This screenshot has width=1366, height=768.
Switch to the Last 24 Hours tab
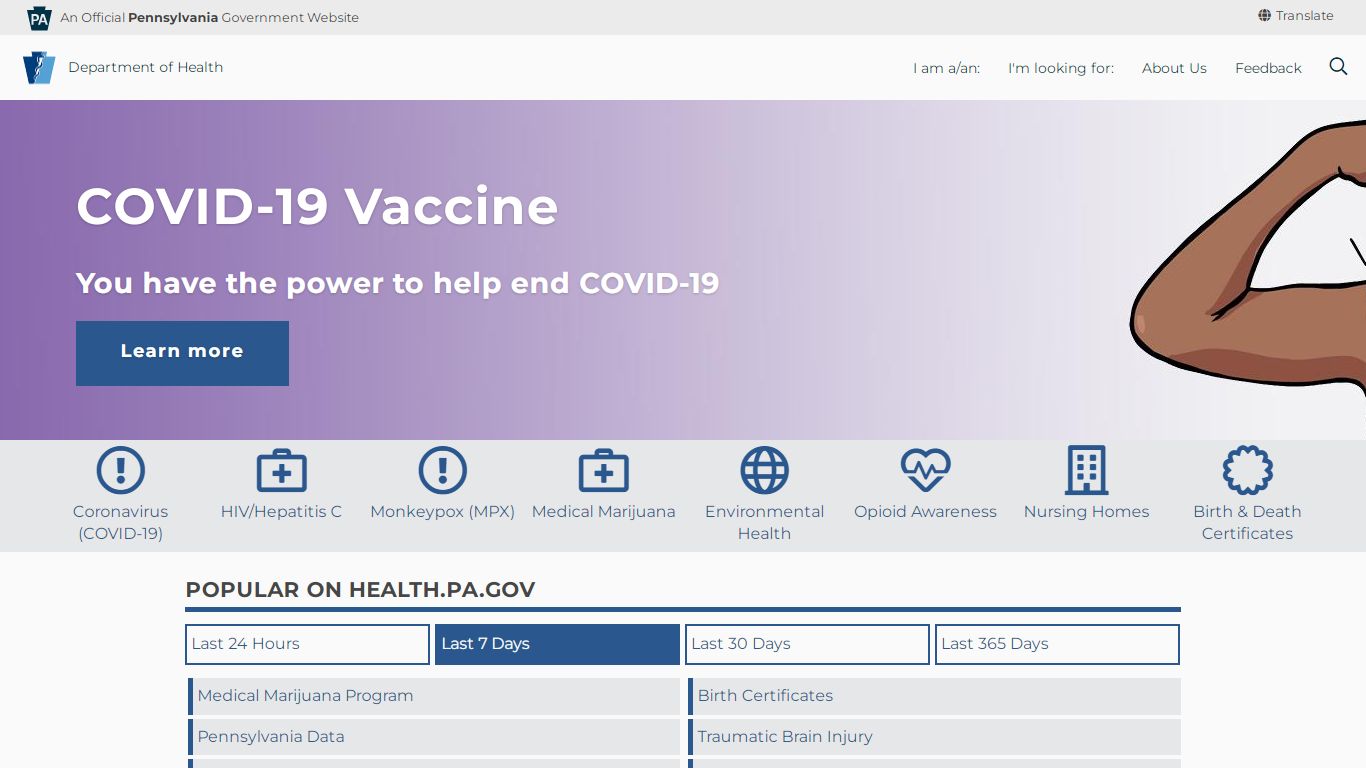[x=307, y=644]
